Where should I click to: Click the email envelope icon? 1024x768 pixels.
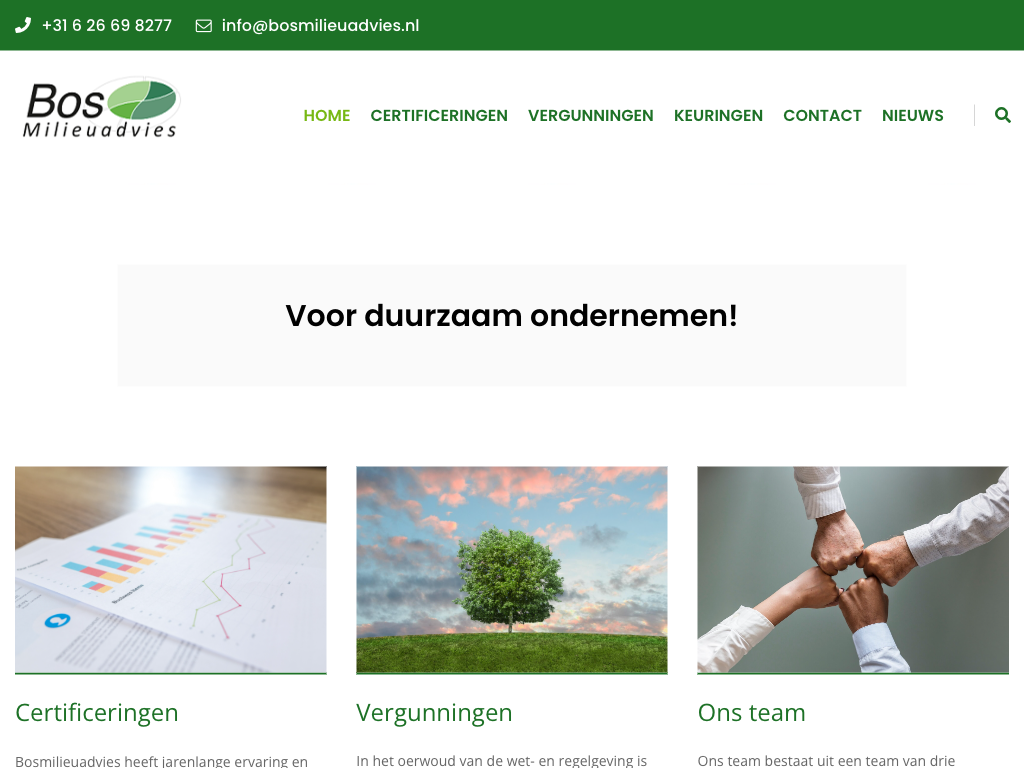tap(204, 25)
